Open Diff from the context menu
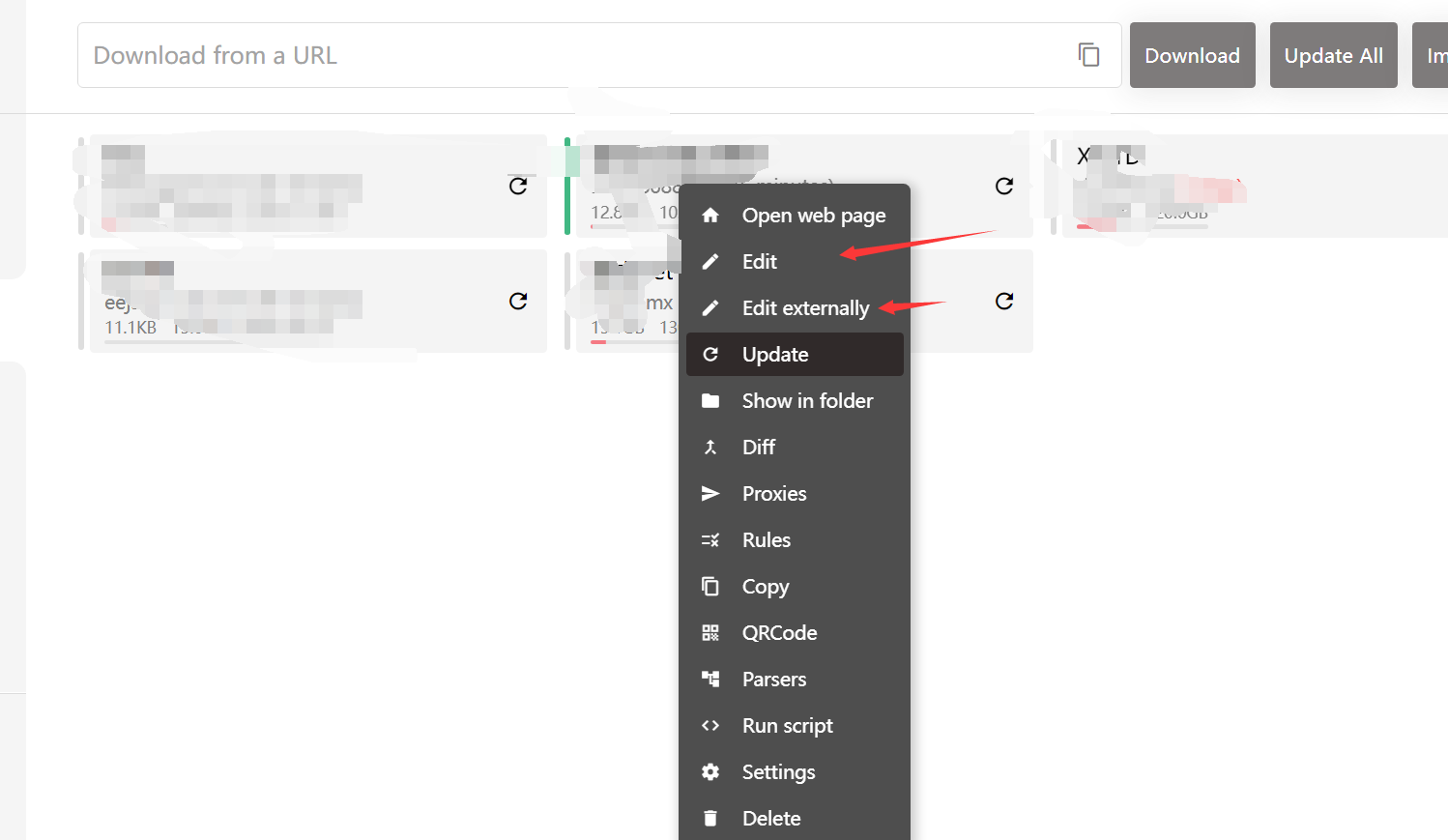Viewport: 1448px width, 840px height. pos(759,448)
